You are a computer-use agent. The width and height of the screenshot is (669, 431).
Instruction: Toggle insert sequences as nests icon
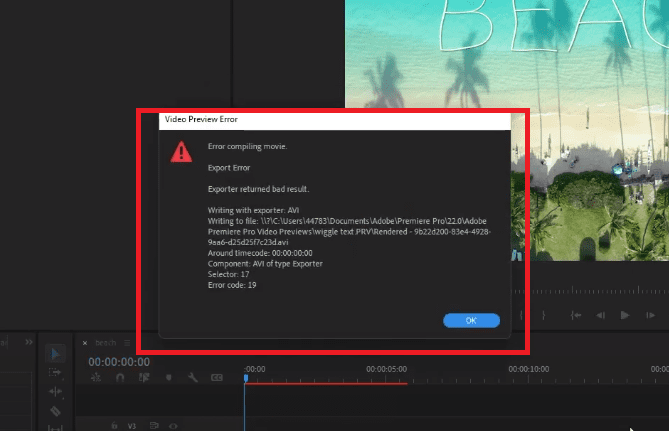point(96,377)
